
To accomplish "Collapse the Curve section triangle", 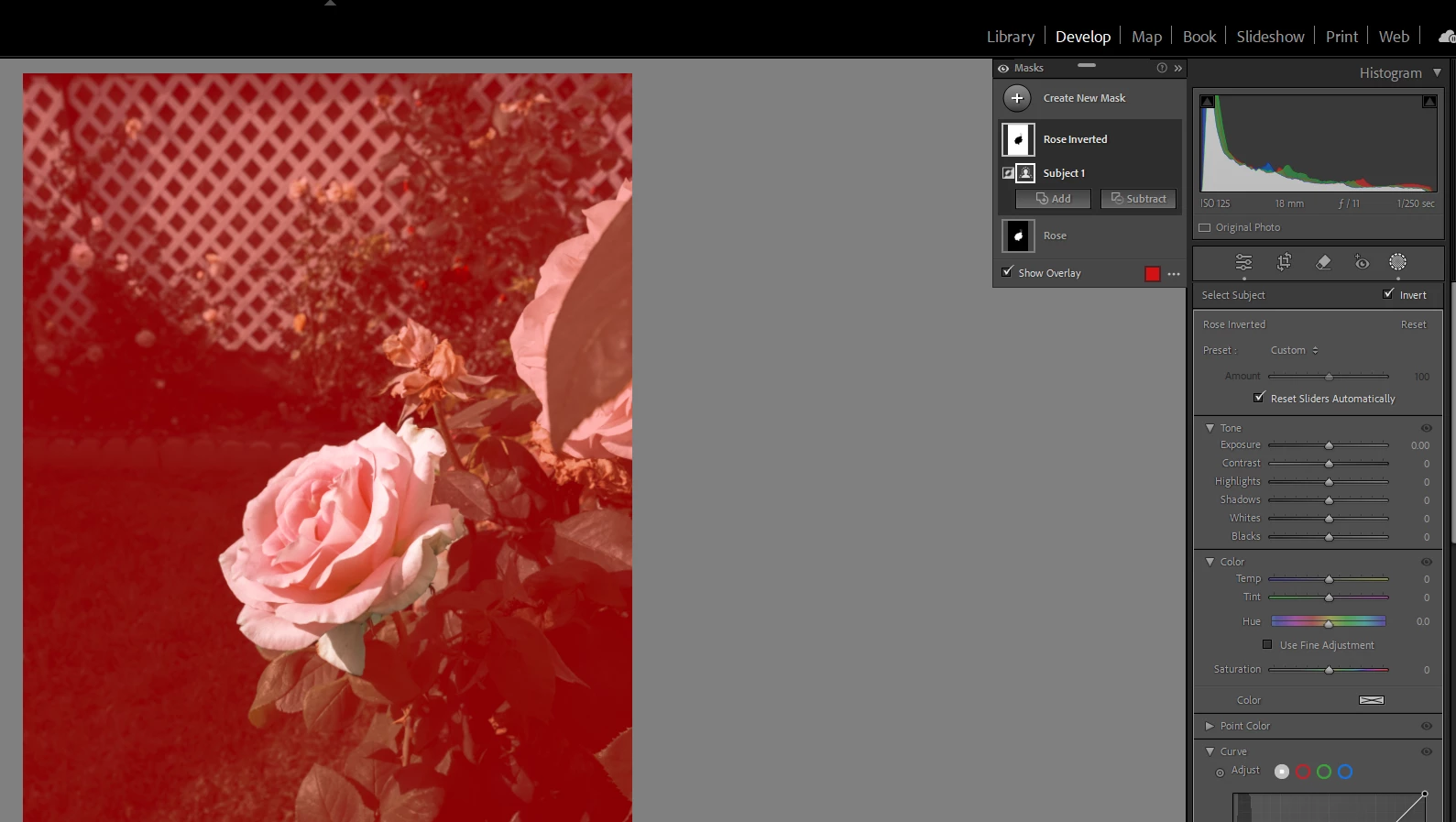I will click(x=1210, y=751).
